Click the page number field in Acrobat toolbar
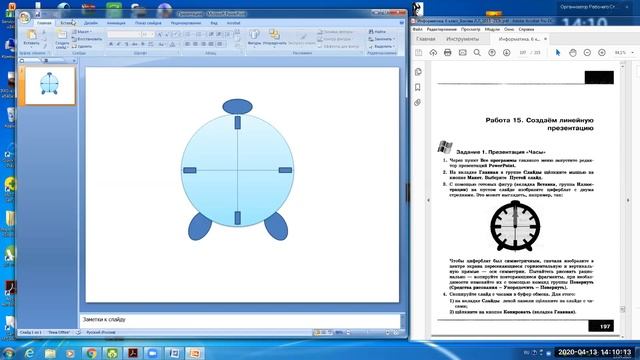The width and height of the screenshot is (640, 360). coord(524,53)
